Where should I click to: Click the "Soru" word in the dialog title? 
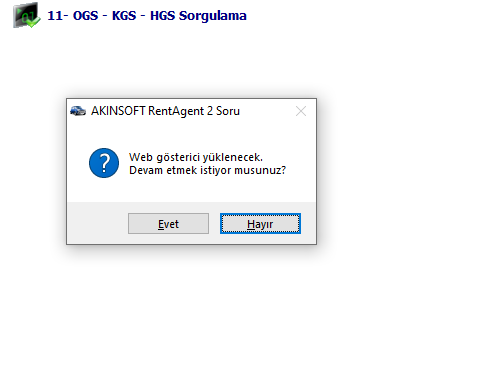point(228,111)
